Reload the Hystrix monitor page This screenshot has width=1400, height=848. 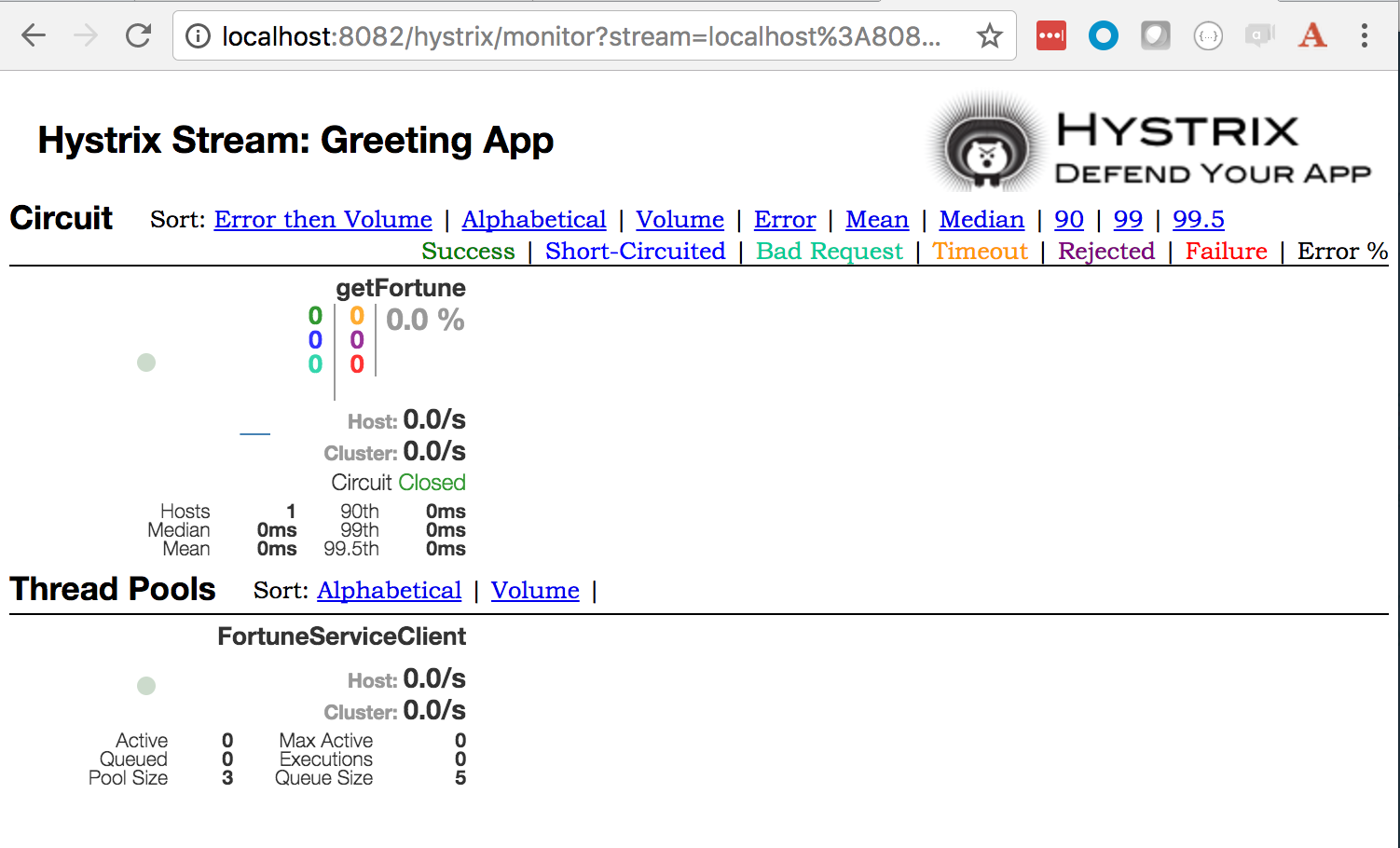click(139, 35)
